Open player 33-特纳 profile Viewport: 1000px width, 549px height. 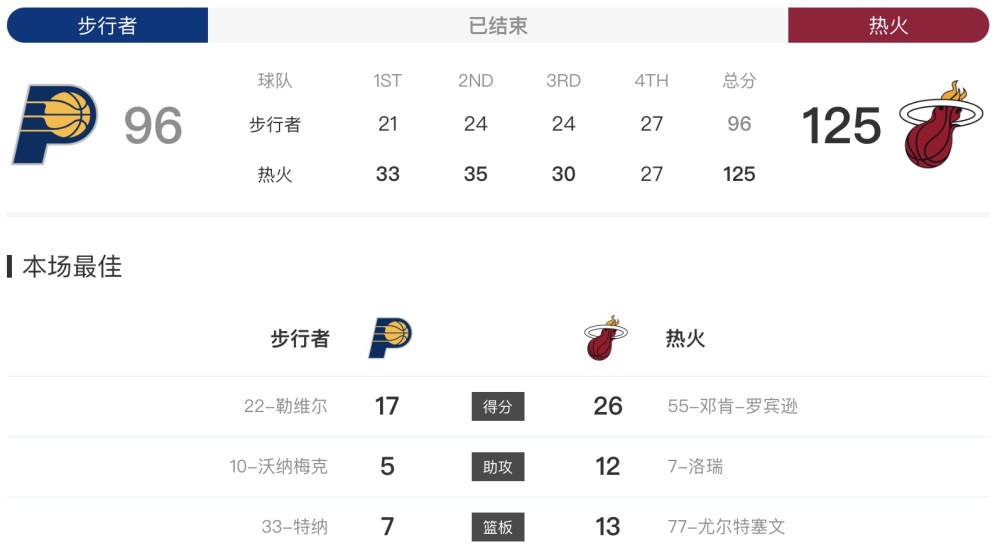[x=295, y=527]
